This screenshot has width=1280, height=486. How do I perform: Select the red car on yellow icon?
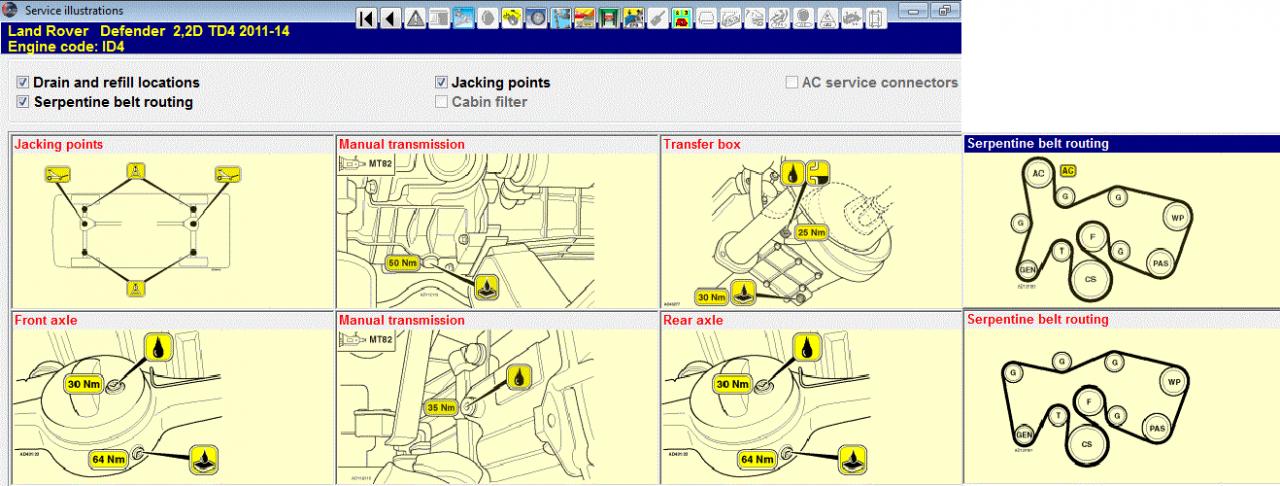[682, 18]
